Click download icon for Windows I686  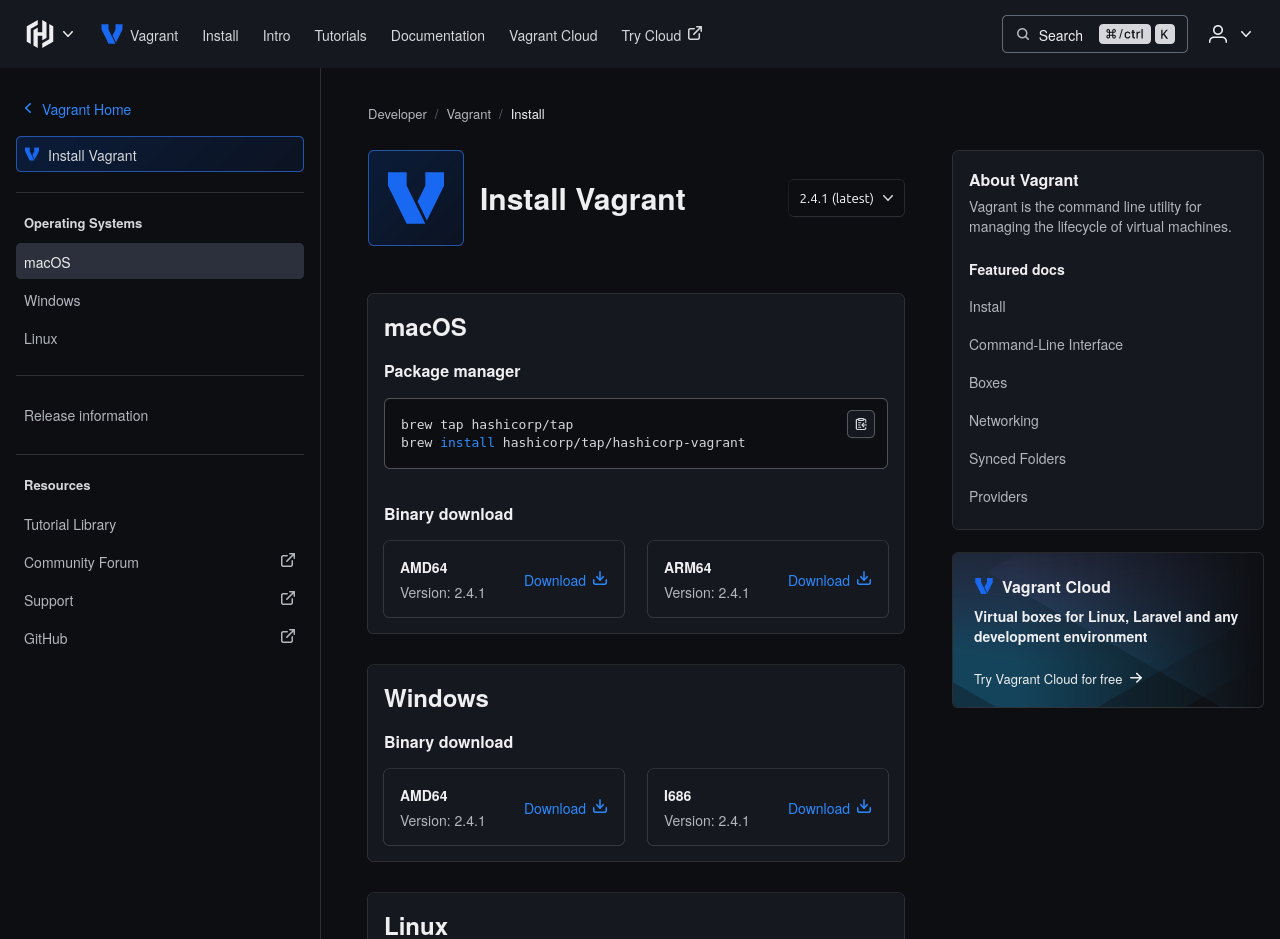(864, 807)
